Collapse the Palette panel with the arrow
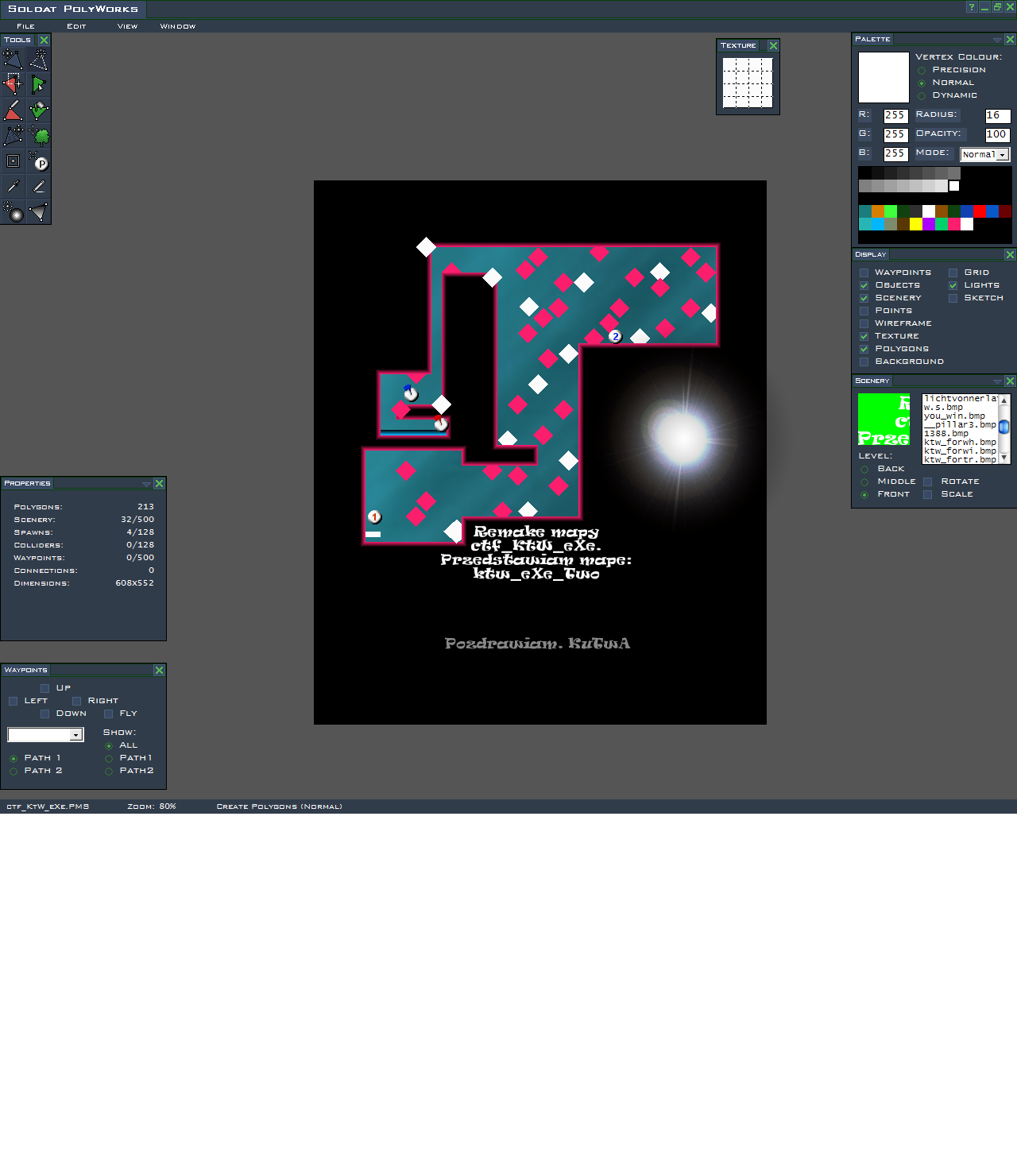The image size is (1017, 1176). click(x=996, y=40)
